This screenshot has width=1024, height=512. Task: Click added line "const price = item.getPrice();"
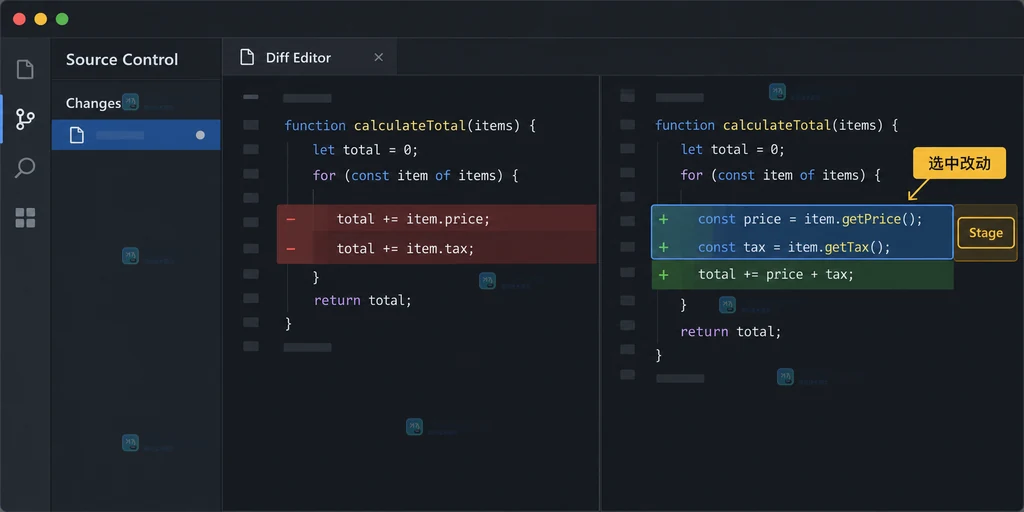click(x=802, y=219)
